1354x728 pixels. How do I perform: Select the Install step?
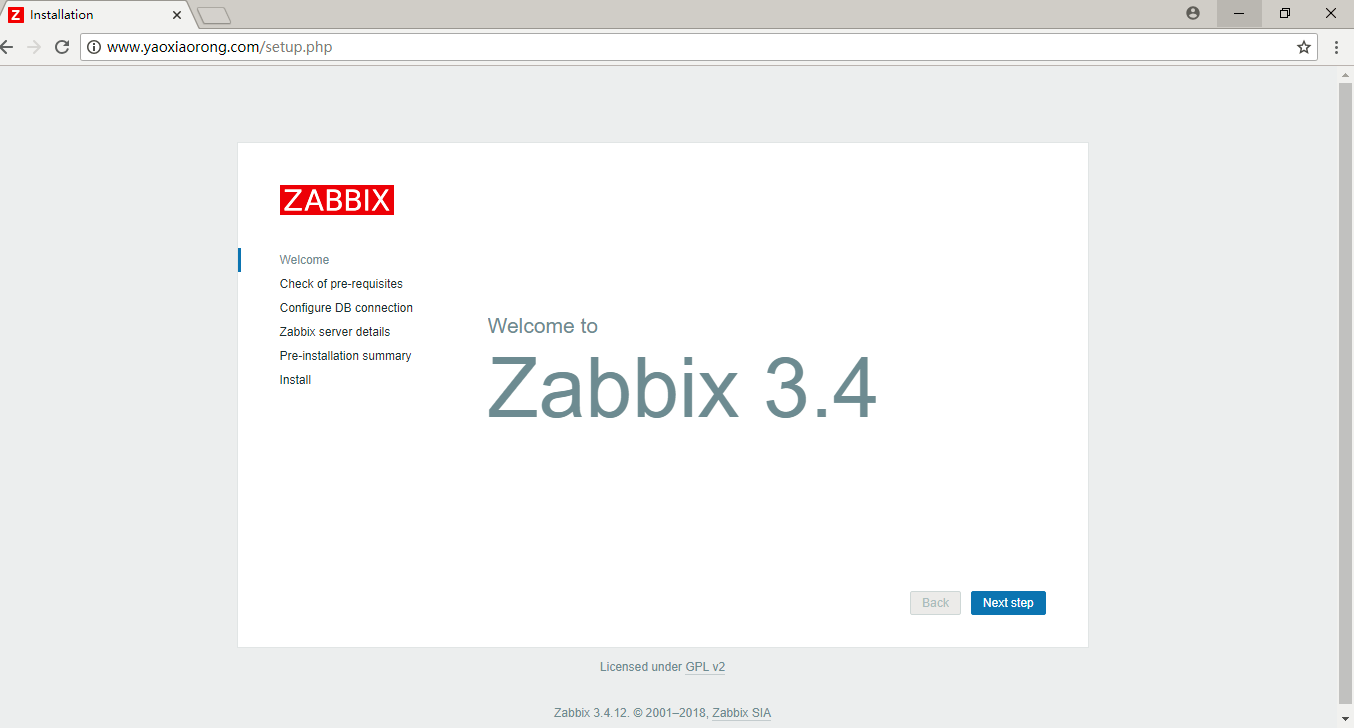(x=295, y=380)
